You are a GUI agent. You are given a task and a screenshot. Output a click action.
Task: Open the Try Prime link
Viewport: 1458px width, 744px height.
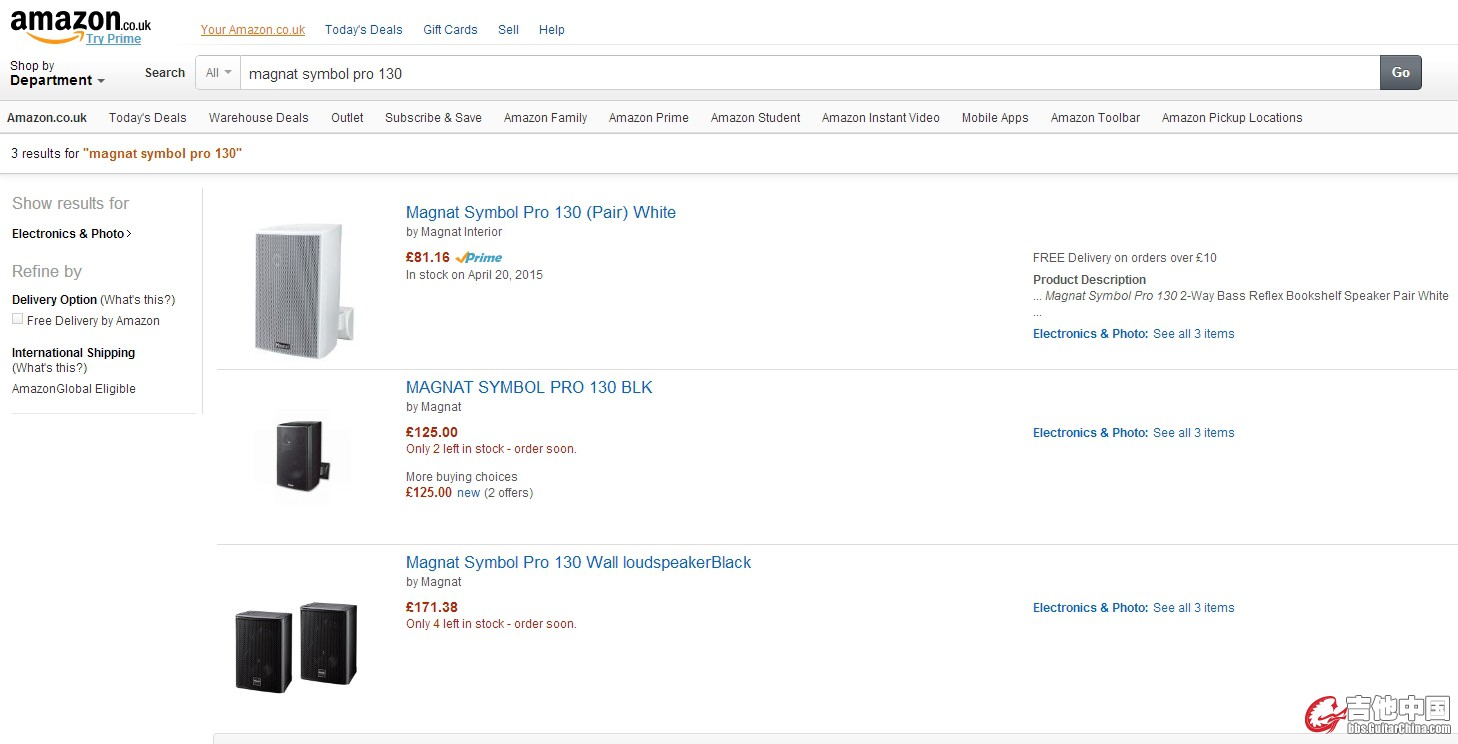click(x=113, y=39)
